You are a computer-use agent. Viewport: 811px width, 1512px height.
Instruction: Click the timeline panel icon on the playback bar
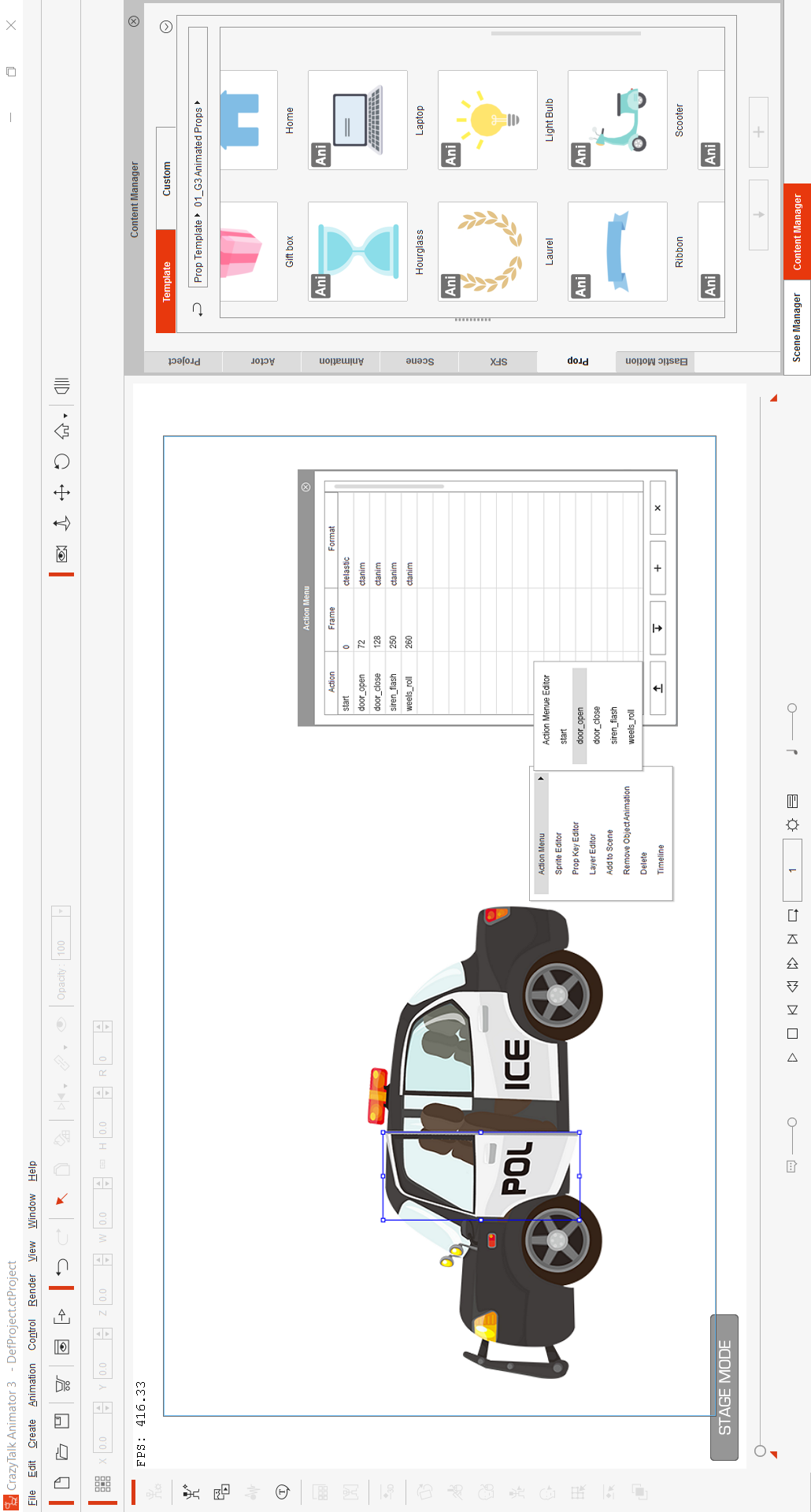coord(793,801)
